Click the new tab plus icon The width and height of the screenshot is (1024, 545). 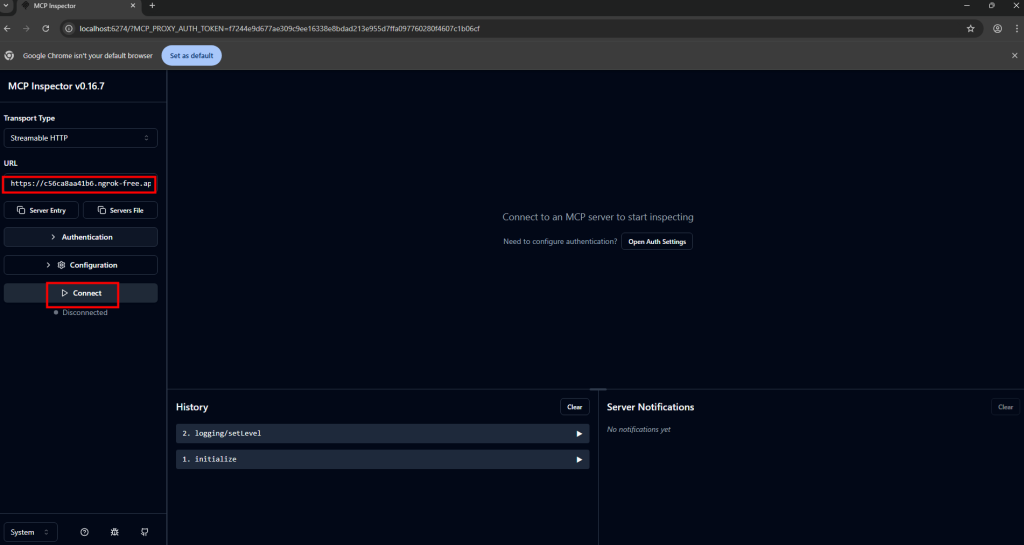point(152,6)
